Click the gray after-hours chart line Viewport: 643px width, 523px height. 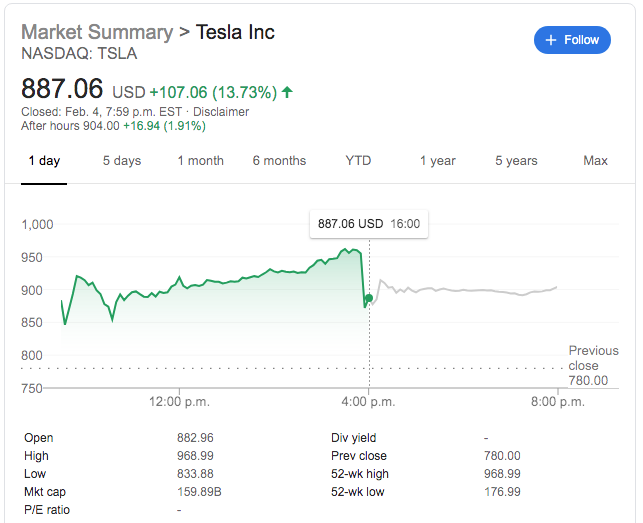pyautogui.click(x=470, y=290)
